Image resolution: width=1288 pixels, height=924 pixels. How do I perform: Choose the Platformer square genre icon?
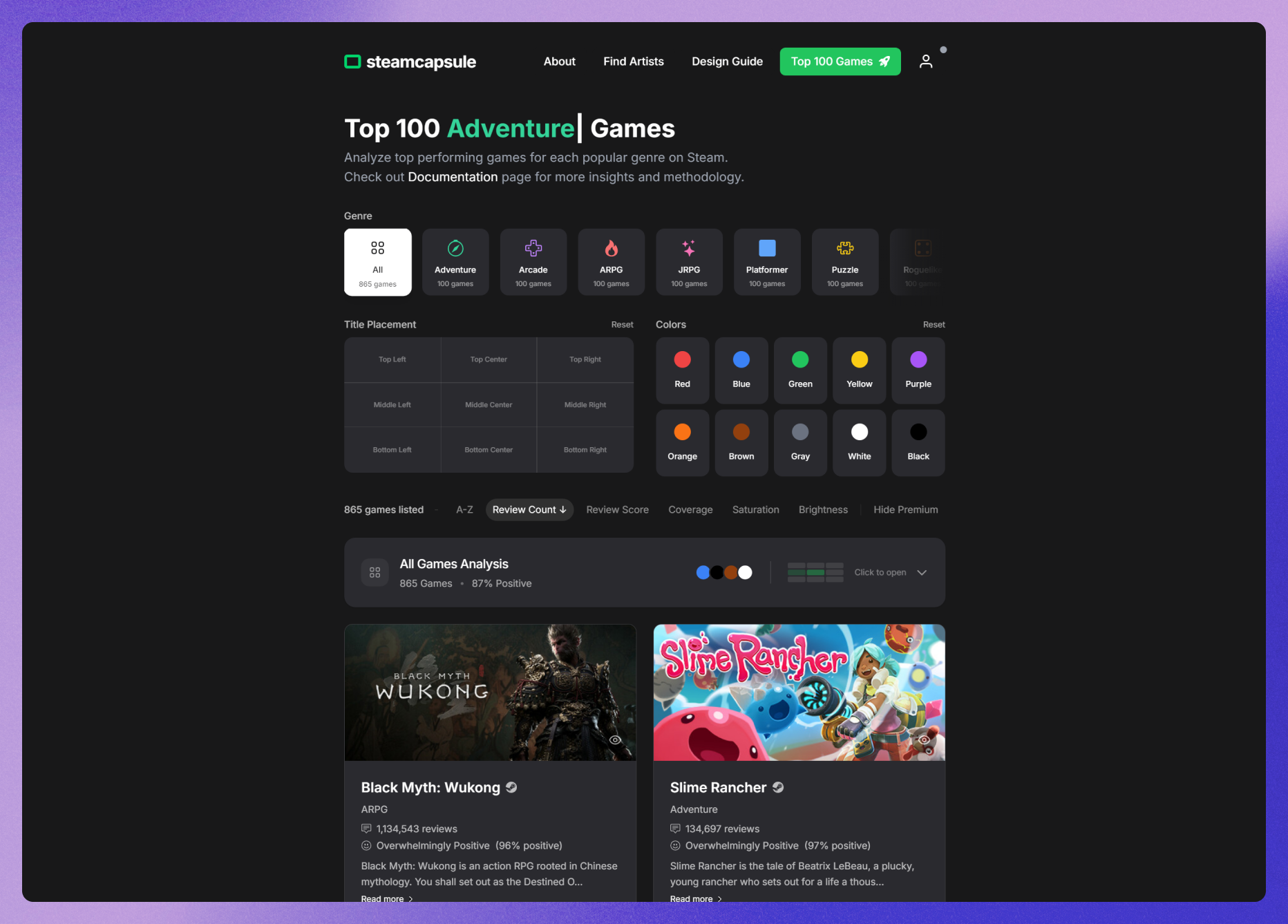(767, 248)
